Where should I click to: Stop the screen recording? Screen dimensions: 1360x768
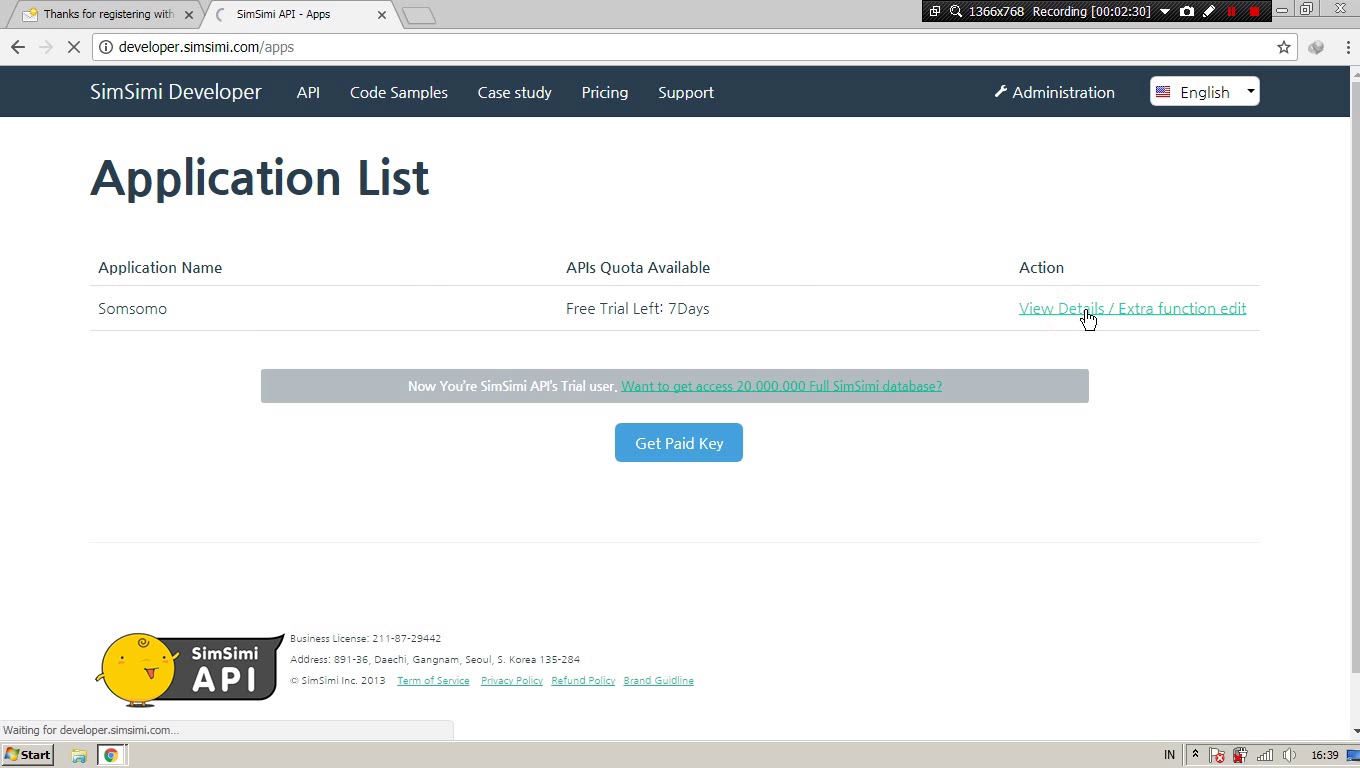click(1255, 11)
